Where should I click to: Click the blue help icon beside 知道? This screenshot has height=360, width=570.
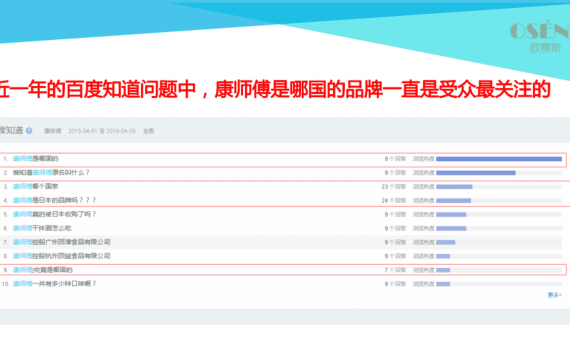(29, 131)
